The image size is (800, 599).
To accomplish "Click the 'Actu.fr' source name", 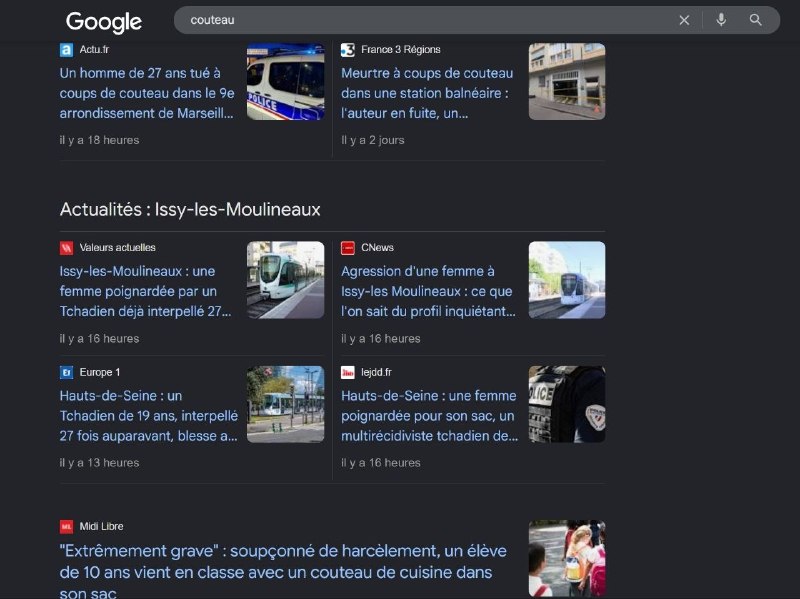I will point(94,49).
